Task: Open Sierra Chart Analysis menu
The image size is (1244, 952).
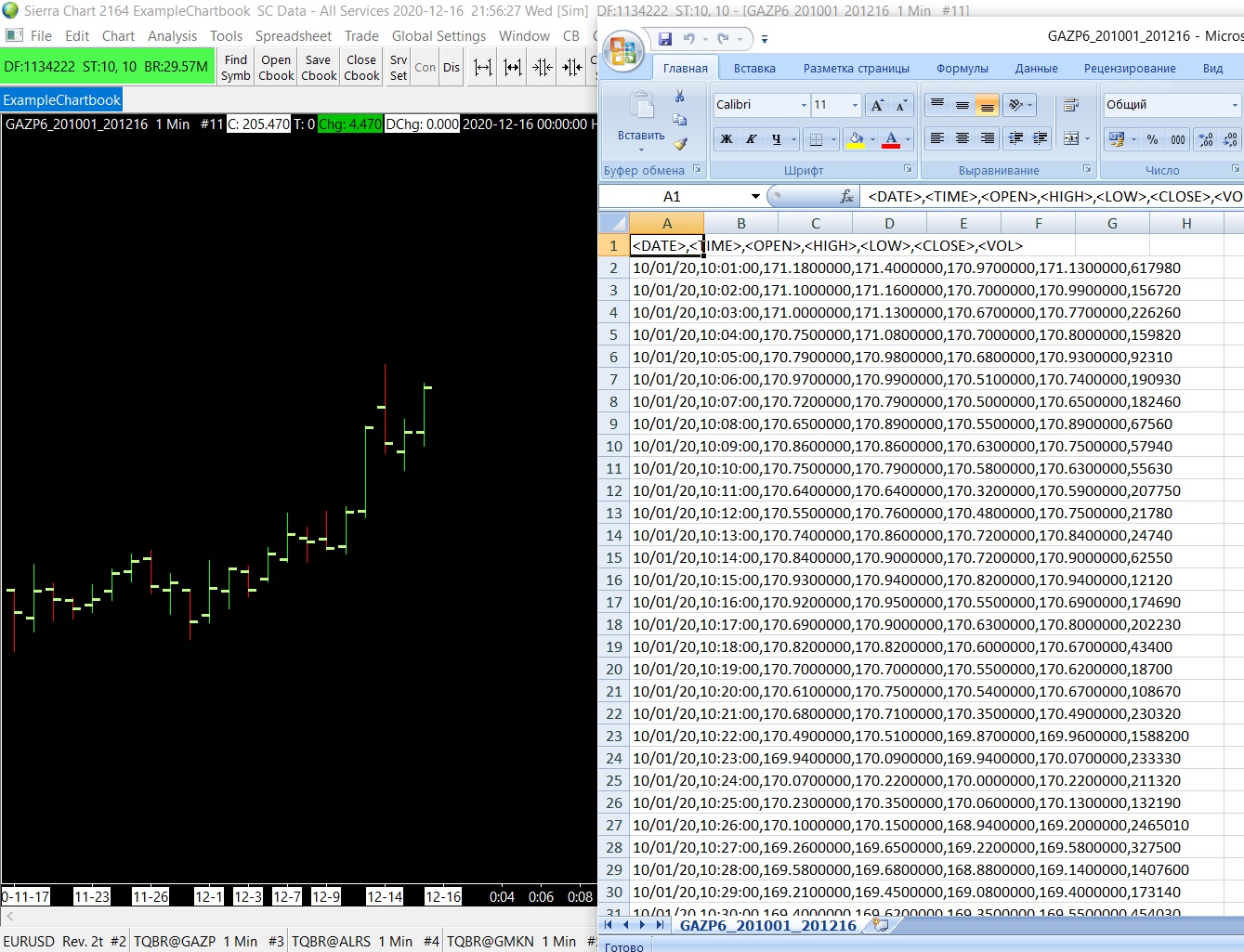Action: point(173,35)
